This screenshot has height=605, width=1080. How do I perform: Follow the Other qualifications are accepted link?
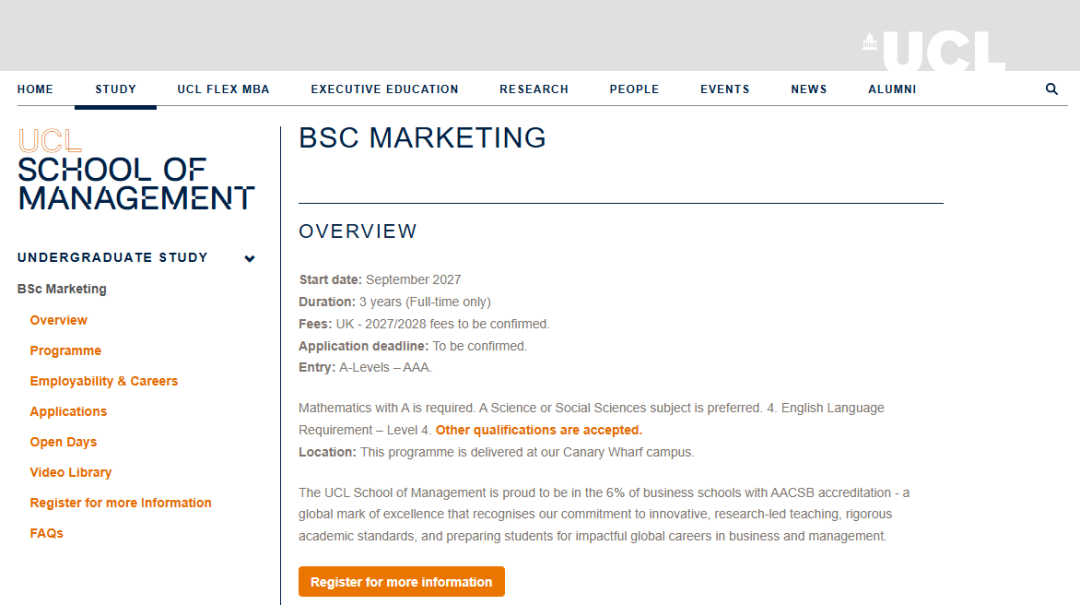pos(539,430)
